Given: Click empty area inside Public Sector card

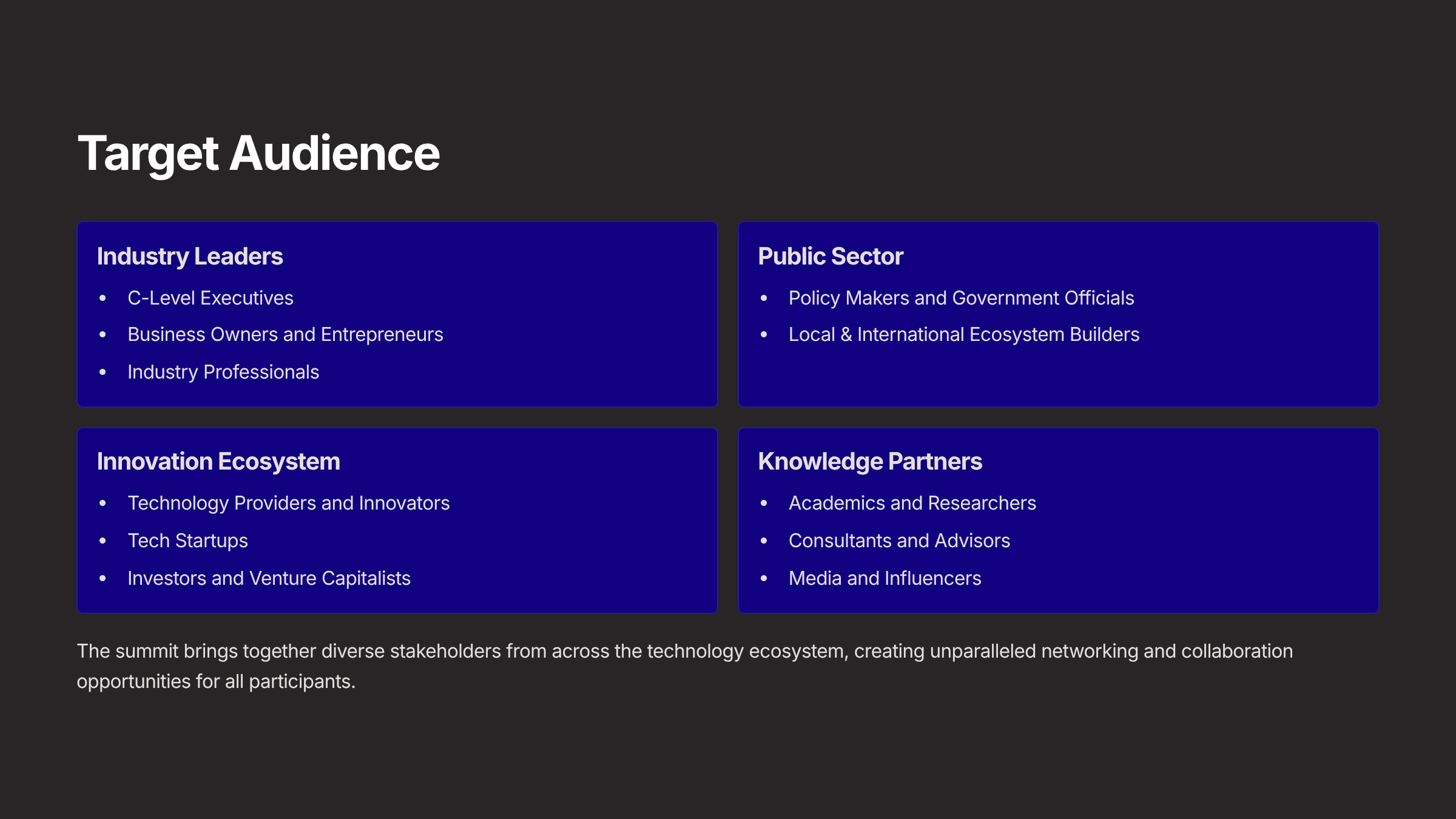Looking at the screenshot, I should 1244,373.
